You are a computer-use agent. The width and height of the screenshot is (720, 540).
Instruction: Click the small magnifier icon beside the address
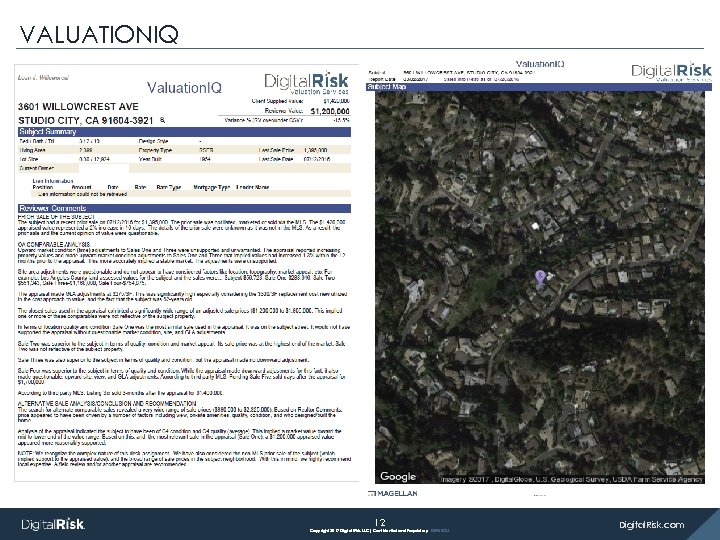[x=163, y=120]
